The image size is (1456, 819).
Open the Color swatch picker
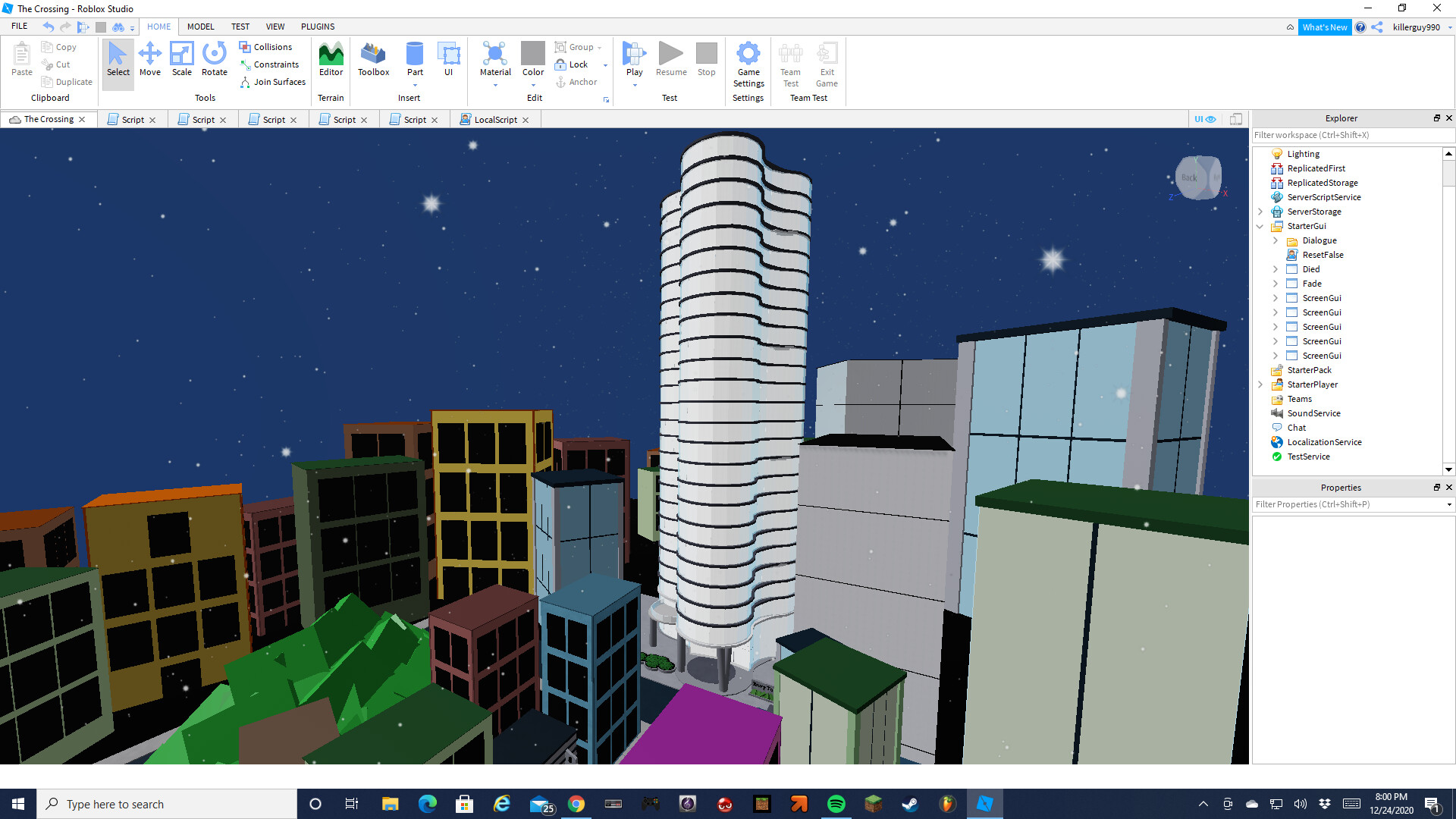tap(533, 55)
